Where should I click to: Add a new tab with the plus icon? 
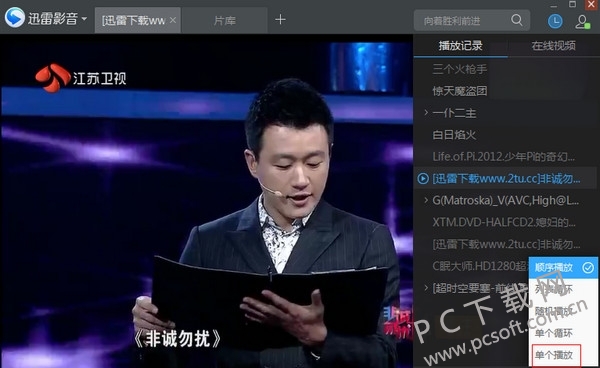coord(280,19)
